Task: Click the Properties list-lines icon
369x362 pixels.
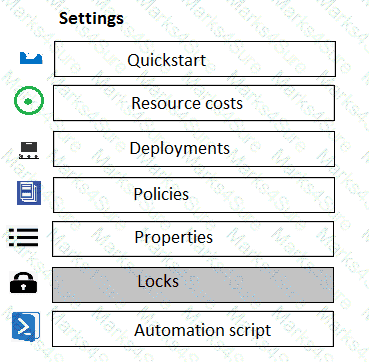Action: (x=23, y=237)
